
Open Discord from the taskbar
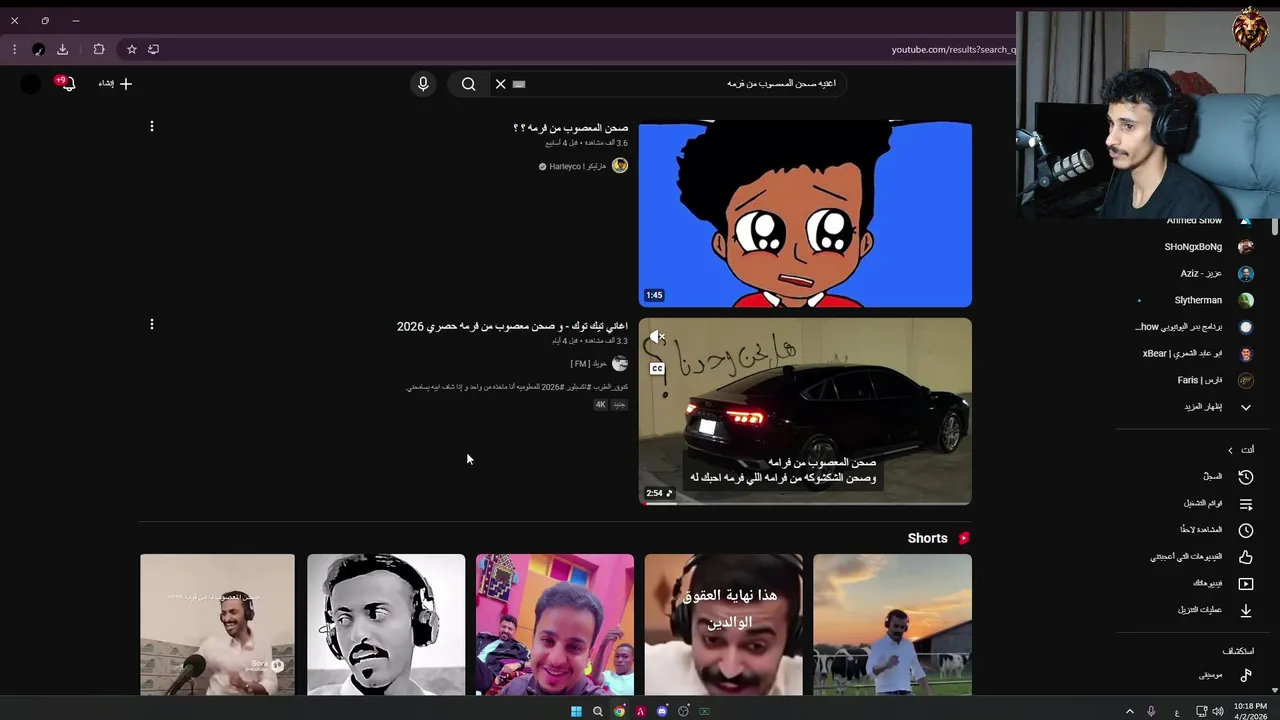tap(662, 711)
